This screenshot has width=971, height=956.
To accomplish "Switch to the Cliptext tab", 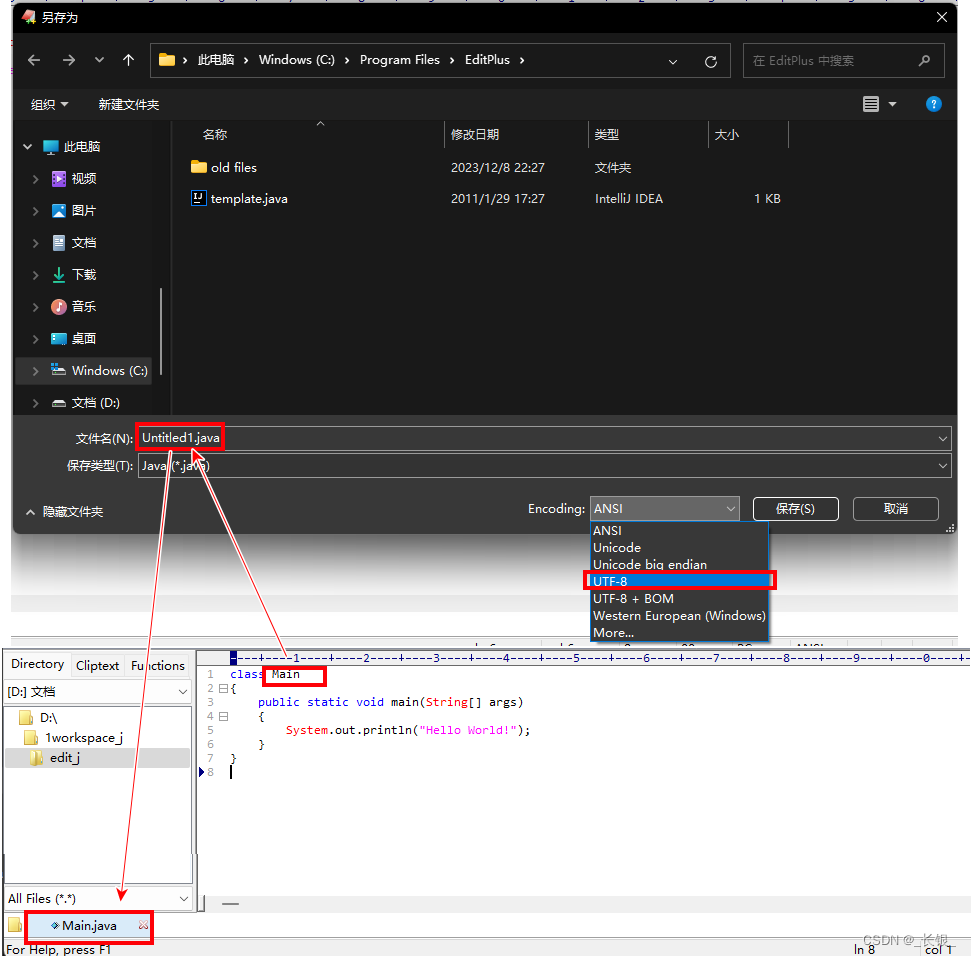I will 97,665.
